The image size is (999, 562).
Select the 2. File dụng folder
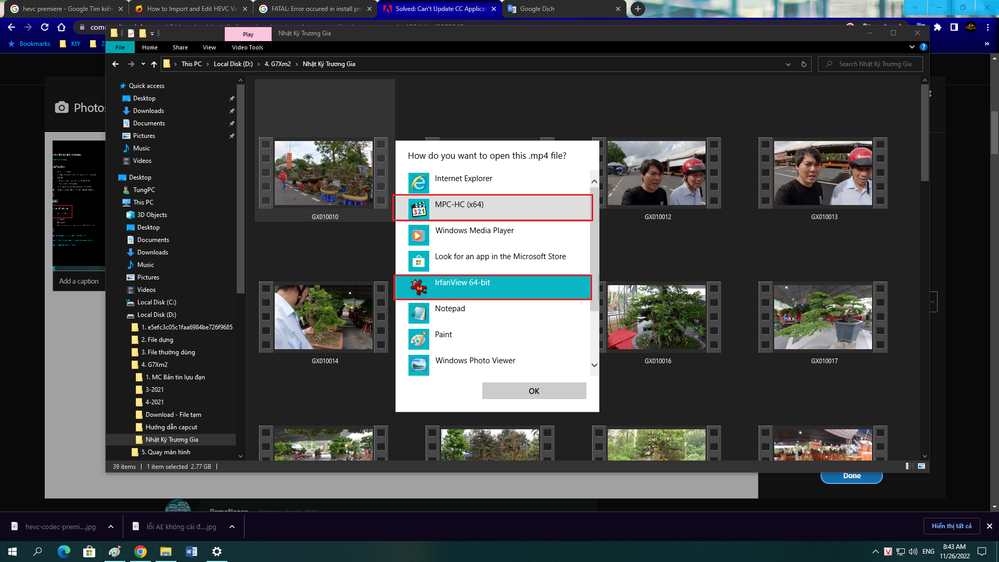(x=157, y=340)
